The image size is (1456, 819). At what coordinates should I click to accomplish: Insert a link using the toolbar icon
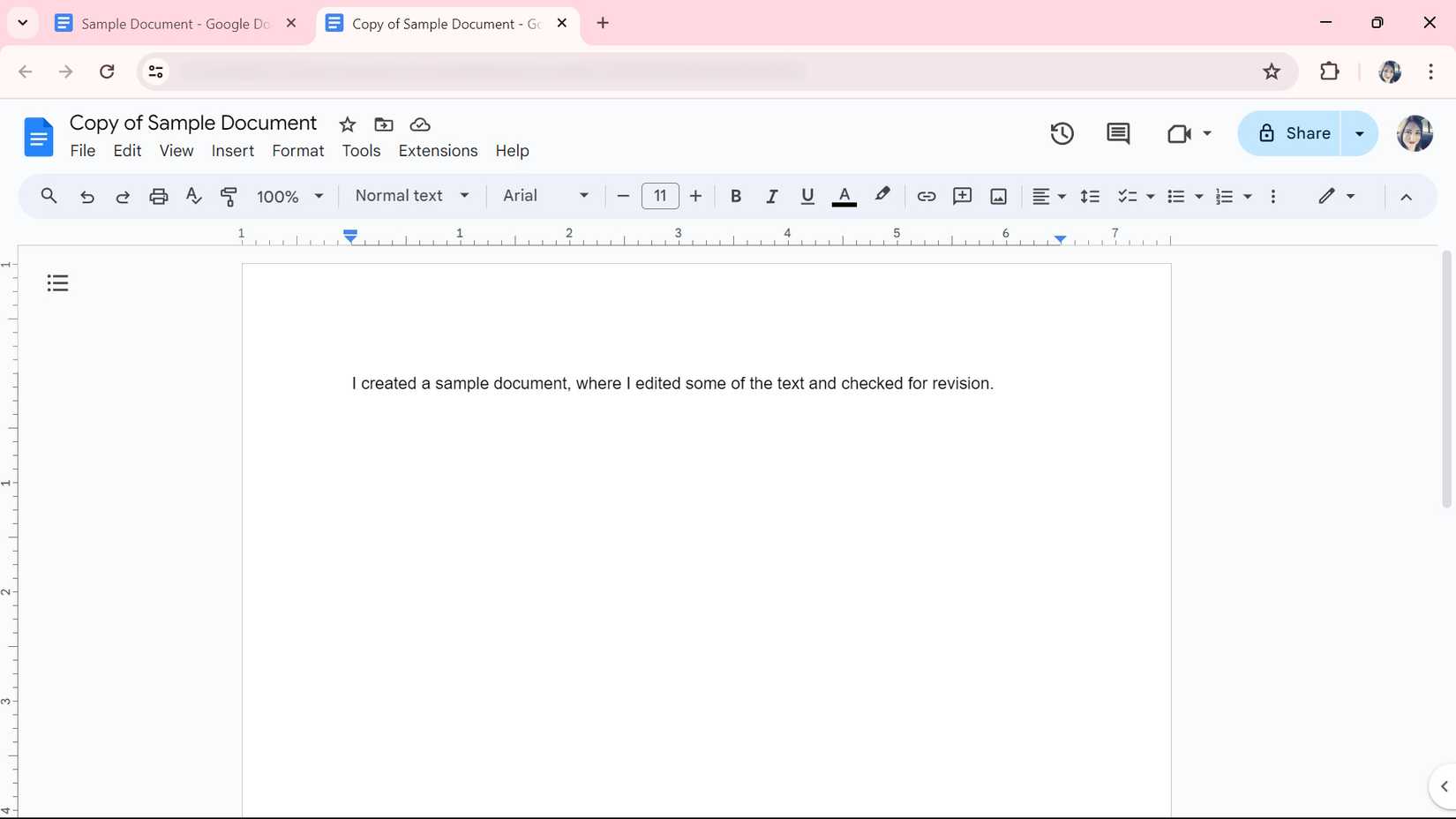[x=926, y=196]
